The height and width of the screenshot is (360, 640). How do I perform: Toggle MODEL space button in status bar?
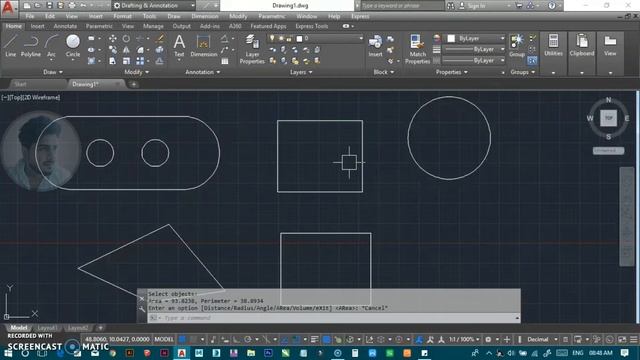(164, 339)
